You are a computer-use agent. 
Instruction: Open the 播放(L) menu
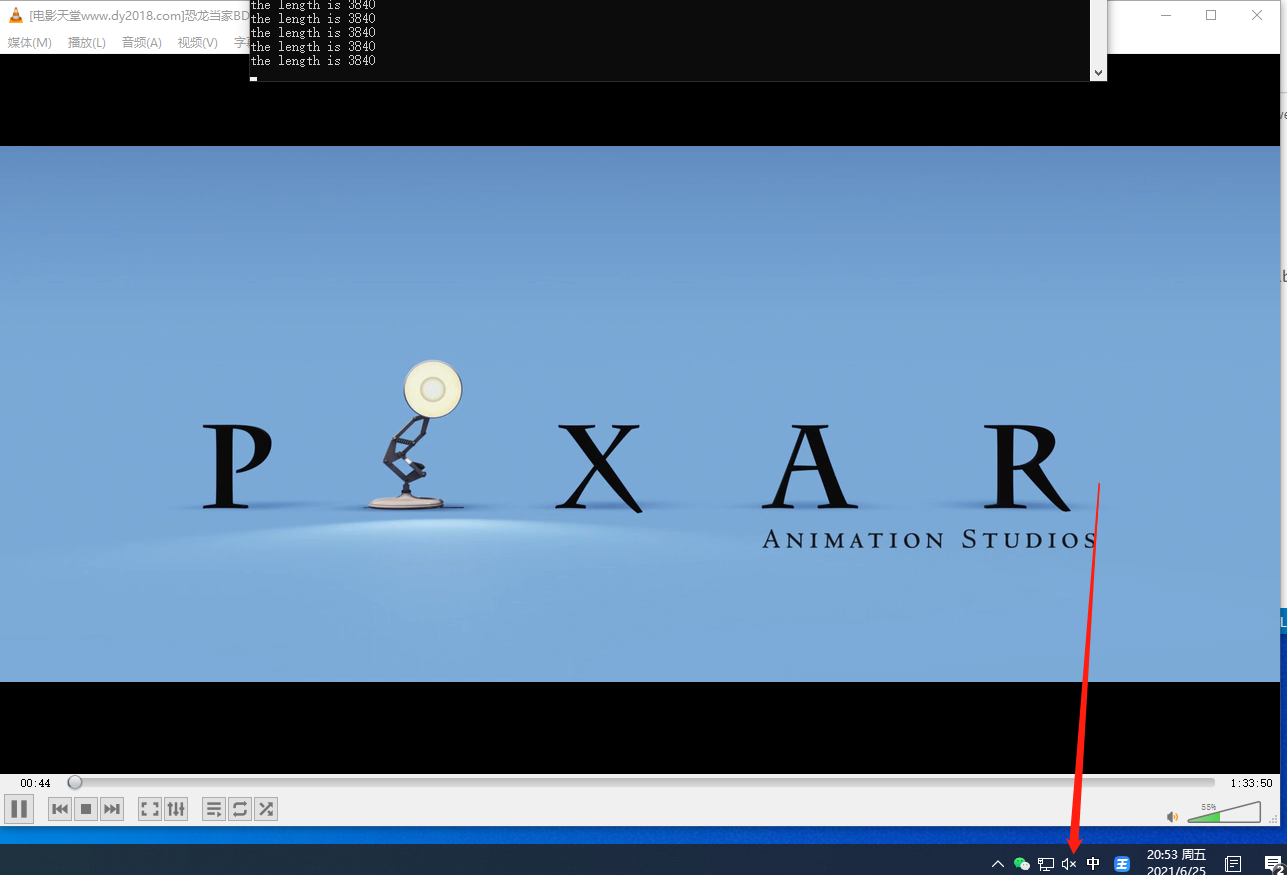pyautogui.click(x=87, y=42)
